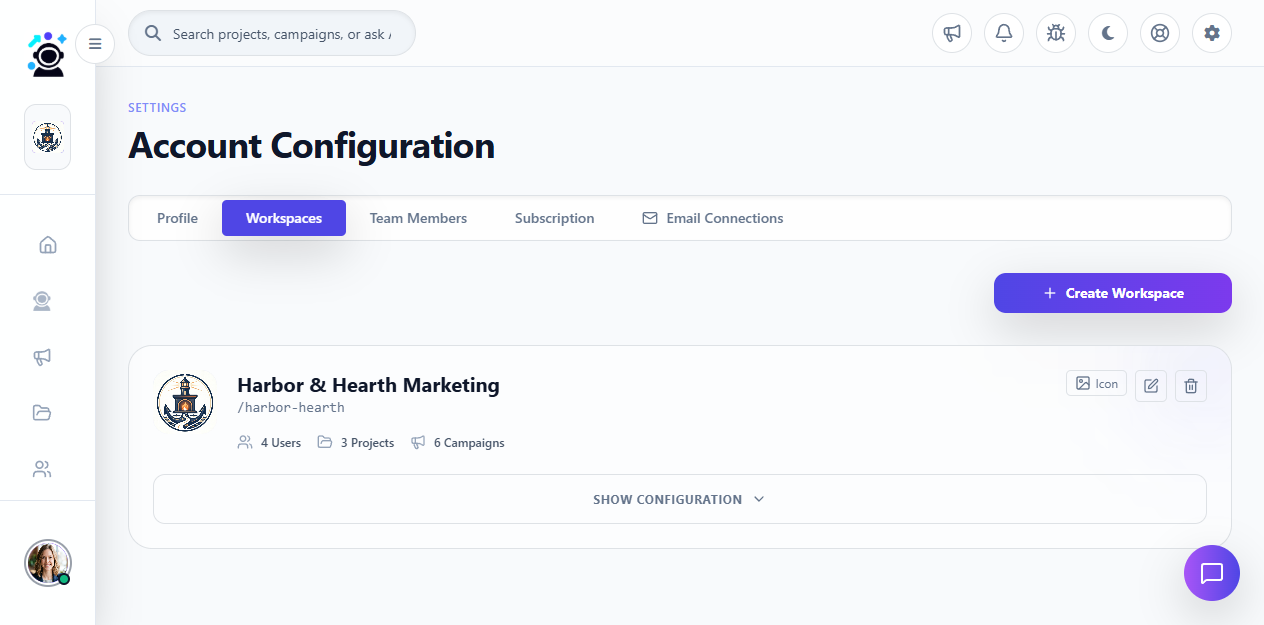1264x625 pixels.
Task: Select the workspace switcher thumbnail in sidebar
Action: point(47,137)
